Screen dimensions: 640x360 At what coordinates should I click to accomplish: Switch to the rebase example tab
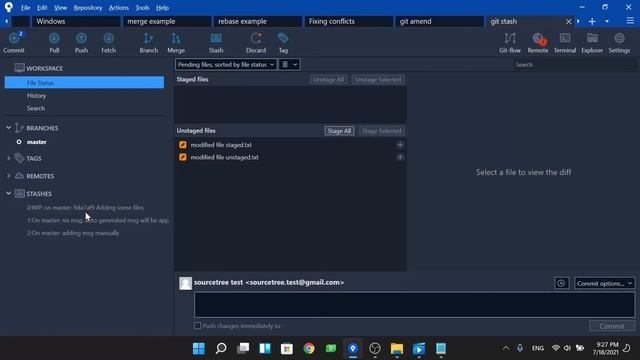(x=258, y=21)
